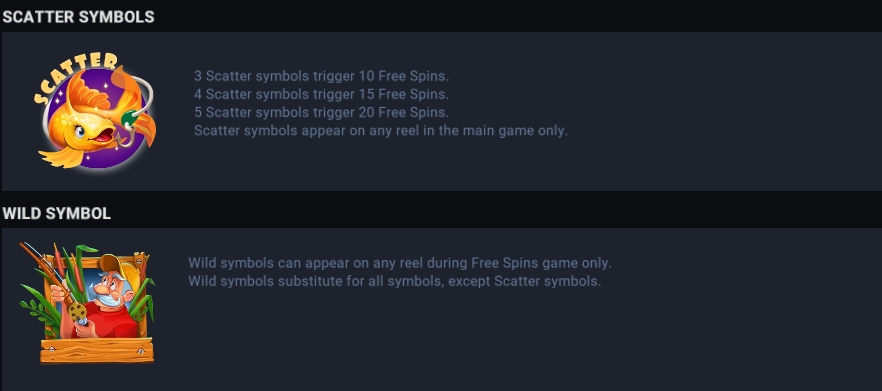Viewport: 882px width, 391px height.
Task: Click the 'Wild symbols can appear on any reel' line
Action: pos(399,263)
